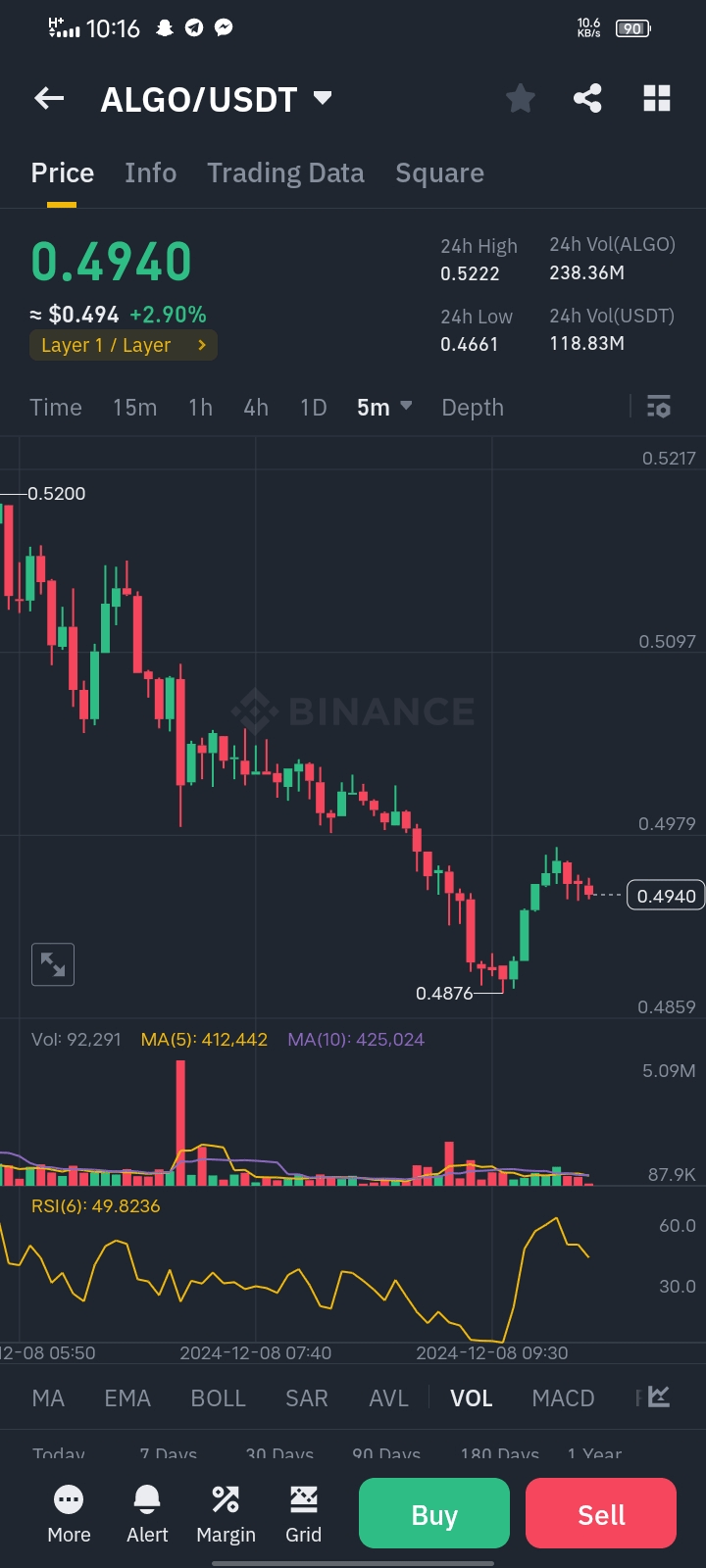This screenshot has width=706, height=1568.
Task: Open Grid trading bot
Action: [303, 1514]
